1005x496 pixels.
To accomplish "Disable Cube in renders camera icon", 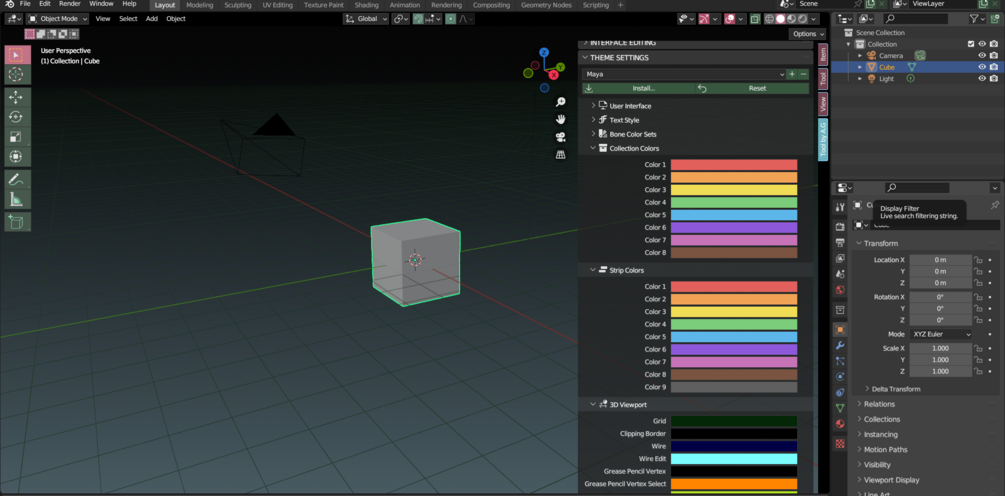I will [993, 67].
